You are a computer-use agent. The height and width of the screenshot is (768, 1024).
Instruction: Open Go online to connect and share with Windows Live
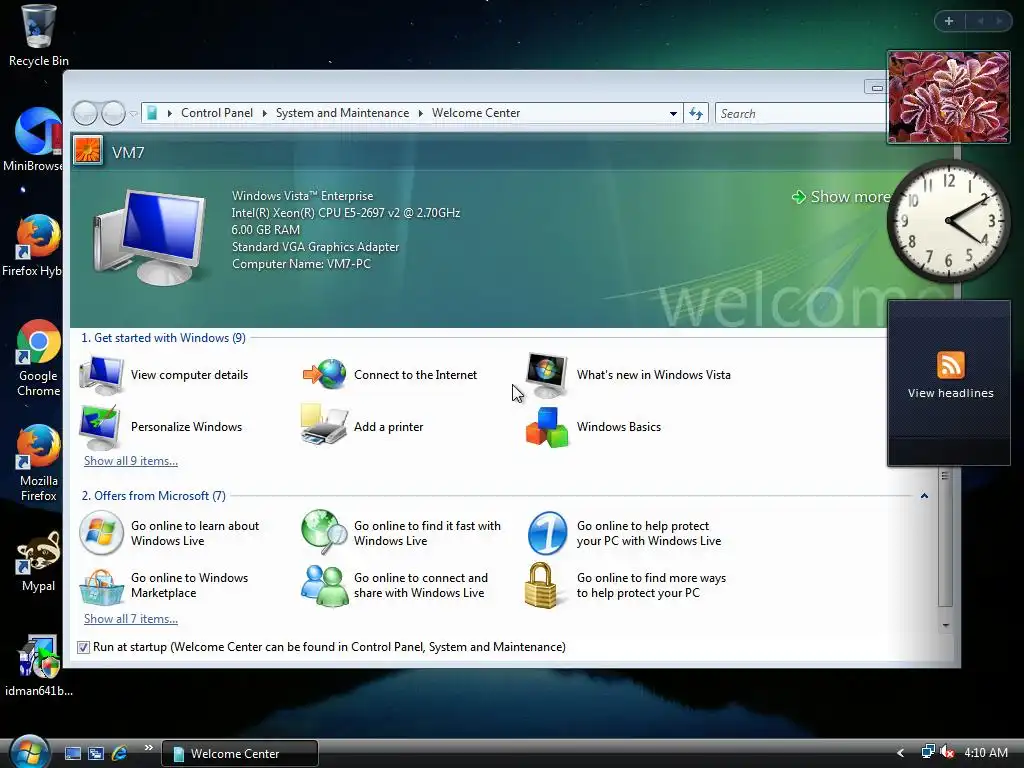point(394,586)
